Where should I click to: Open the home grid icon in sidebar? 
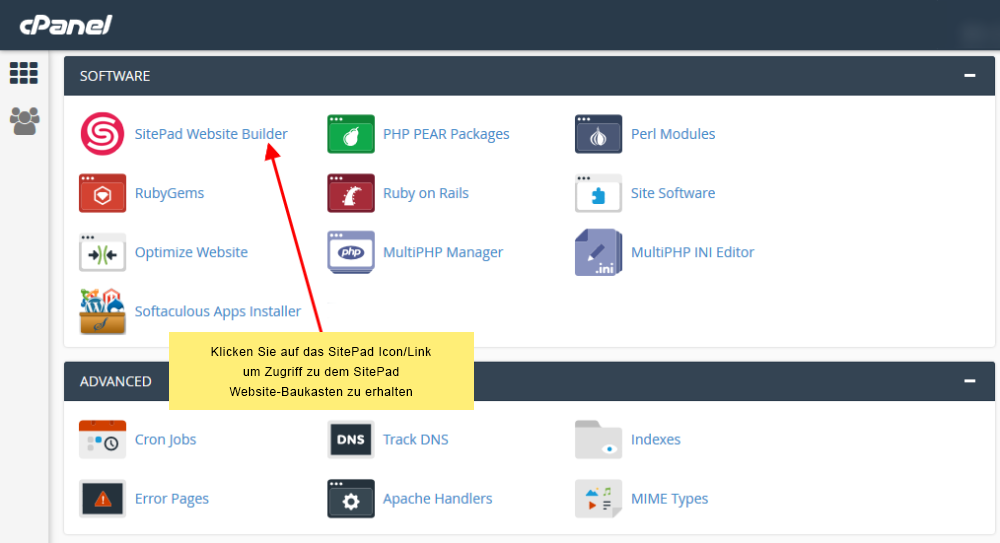click(24, 73)
